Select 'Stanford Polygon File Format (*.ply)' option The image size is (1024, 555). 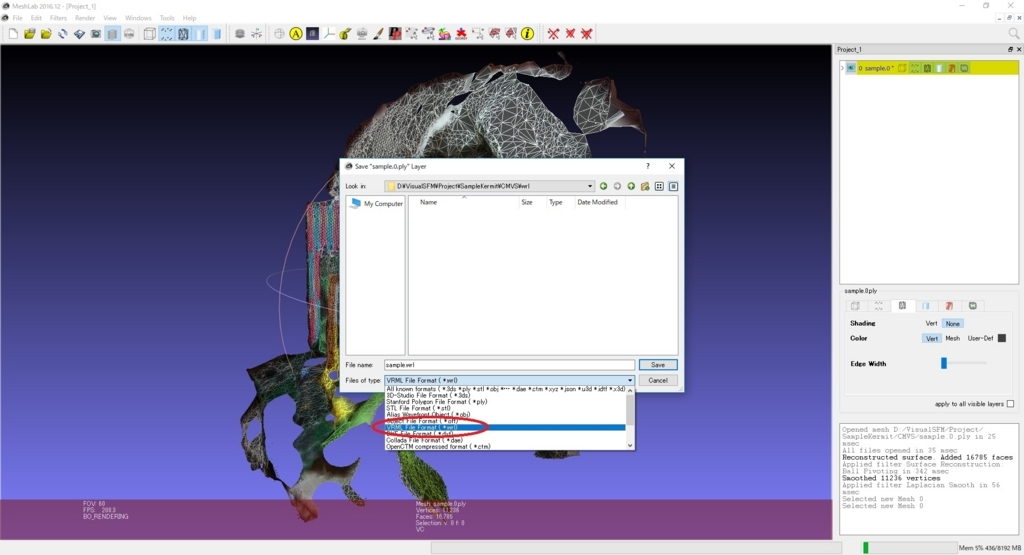[x=505, y=402]
